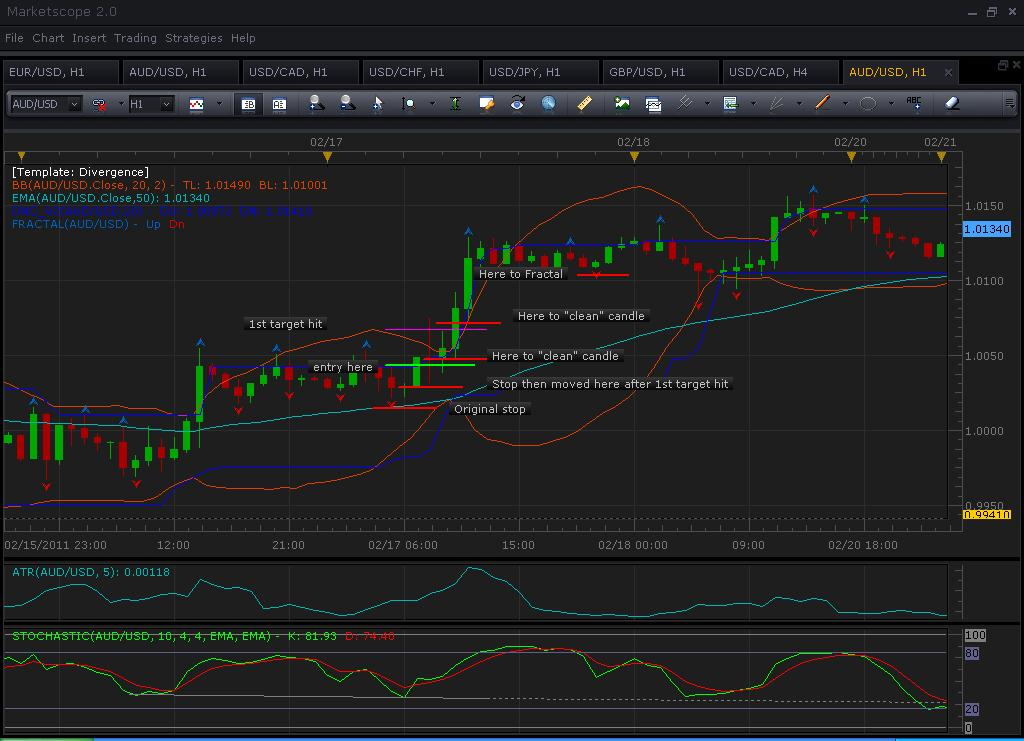
Task: Click the yellow 0.99410 price label
Action: click(987, 514)
